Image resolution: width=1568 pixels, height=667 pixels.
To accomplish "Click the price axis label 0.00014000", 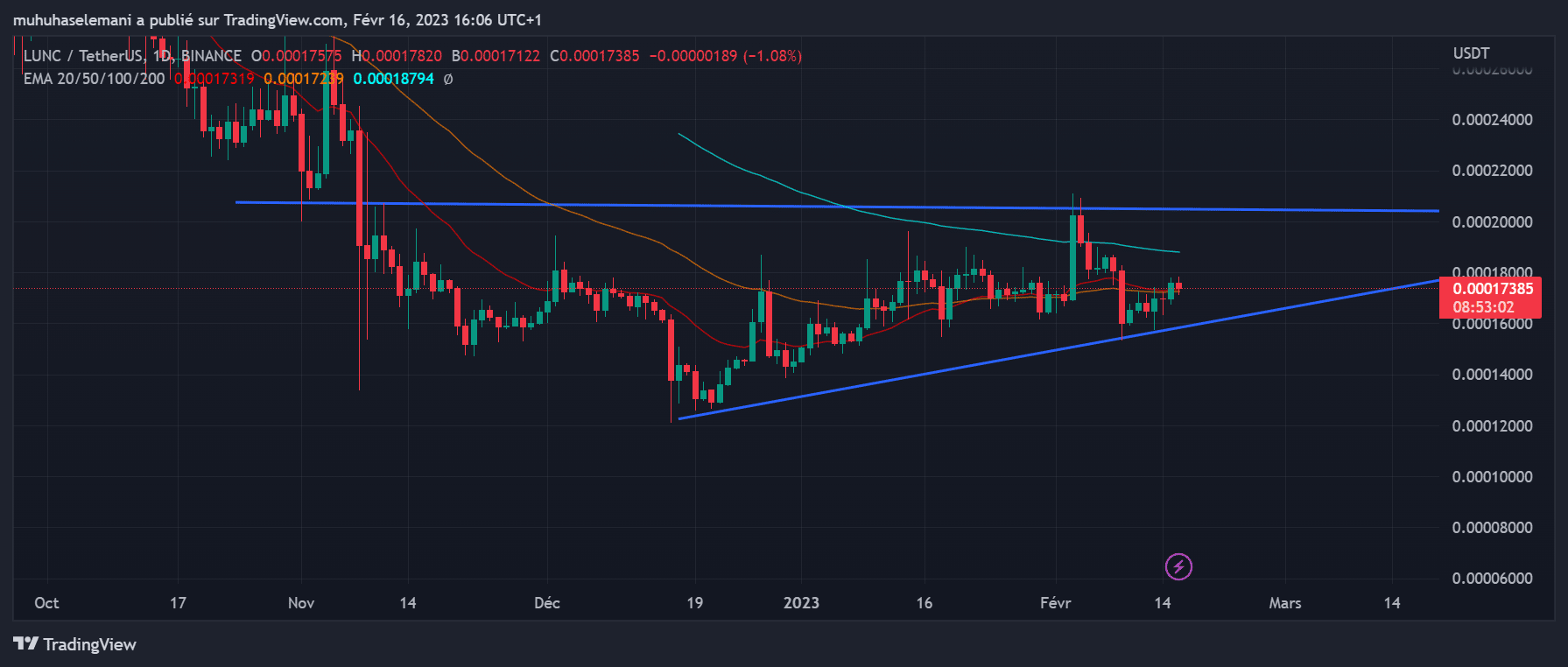I will (x=1492, y=375).
